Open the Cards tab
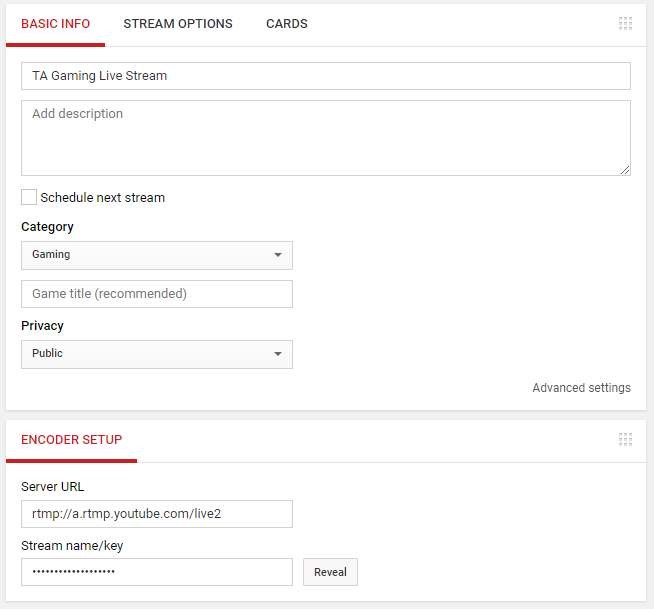Viewport: 654px width, 609px height. coord(287,24)
